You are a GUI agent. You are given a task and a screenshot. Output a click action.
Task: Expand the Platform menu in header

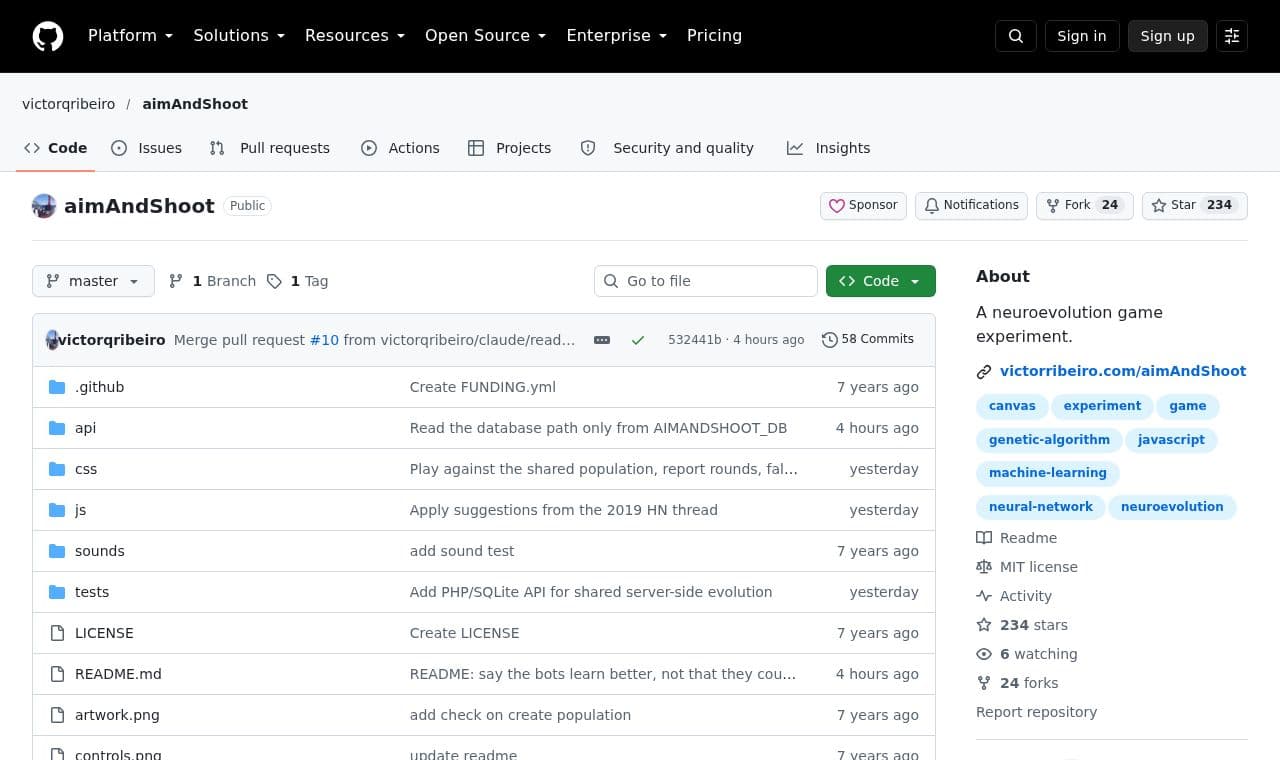pyautogui.click(x=131, y=36)
